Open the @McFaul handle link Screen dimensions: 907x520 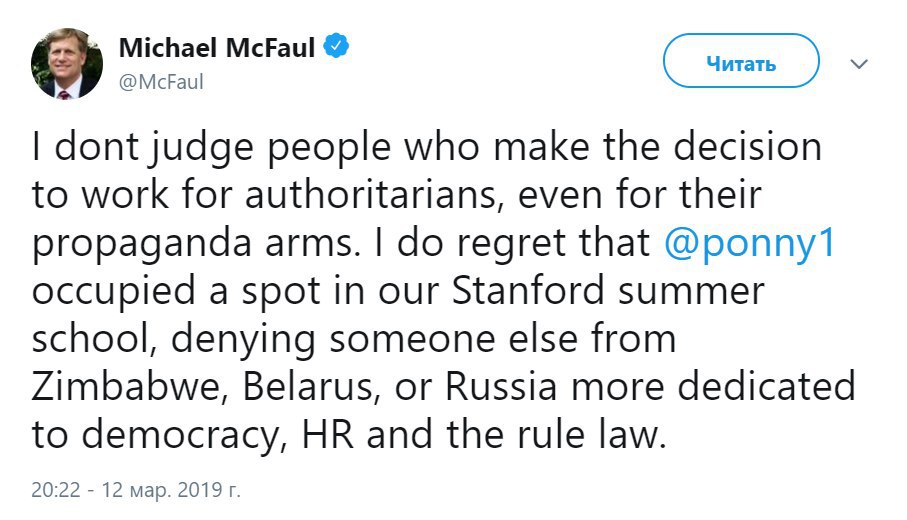click(161, 82)
